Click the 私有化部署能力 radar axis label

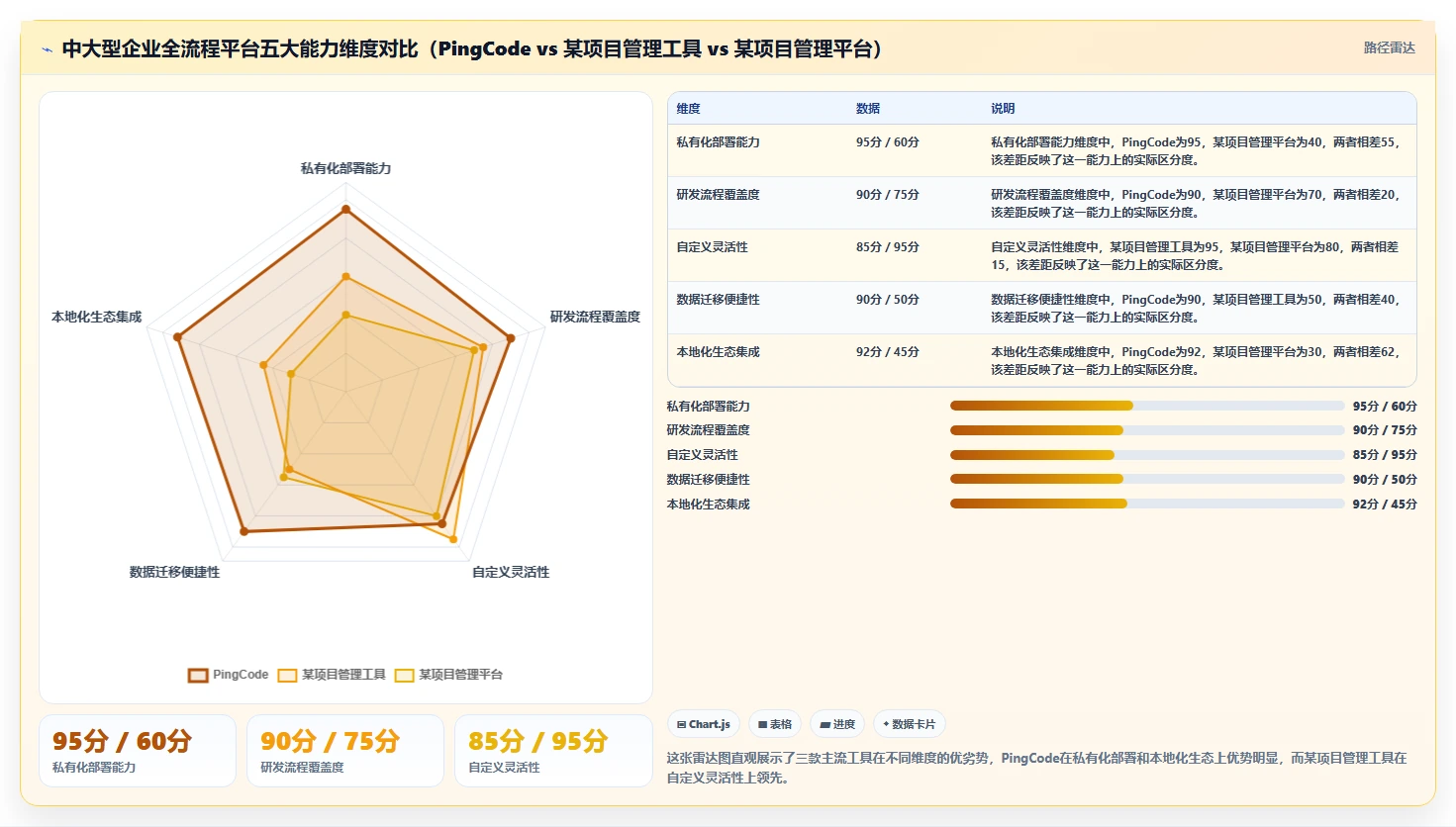pos(345,169)
